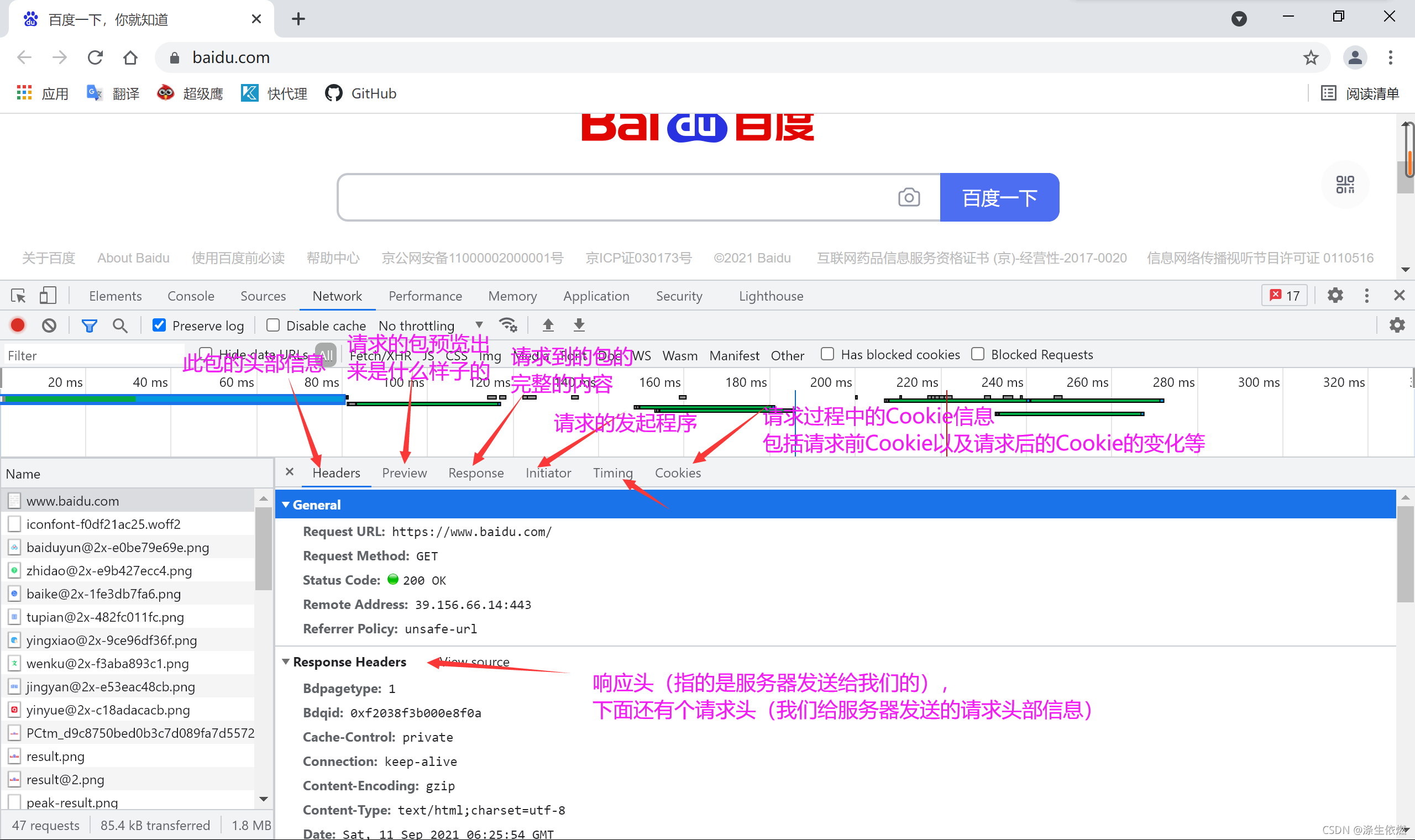Click the 17 errors badge
The width and height of the screenshot is (1415, 840).
click(1284, 296)
